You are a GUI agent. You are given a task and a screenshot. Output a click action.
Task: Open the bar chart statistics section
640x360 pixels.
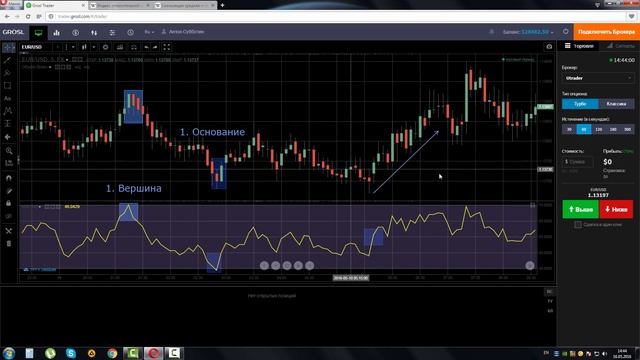tap(56, 32)
